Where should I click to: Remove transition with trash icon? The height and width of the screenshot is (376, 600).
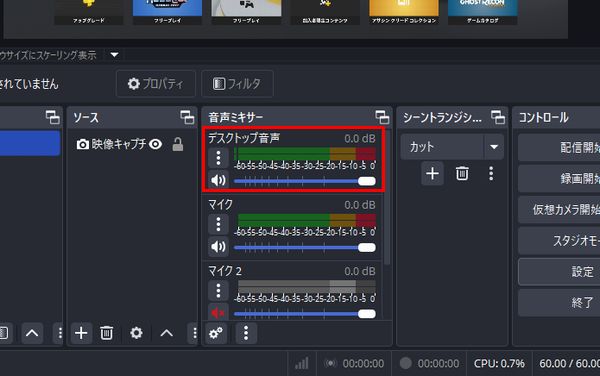point(462,174)
